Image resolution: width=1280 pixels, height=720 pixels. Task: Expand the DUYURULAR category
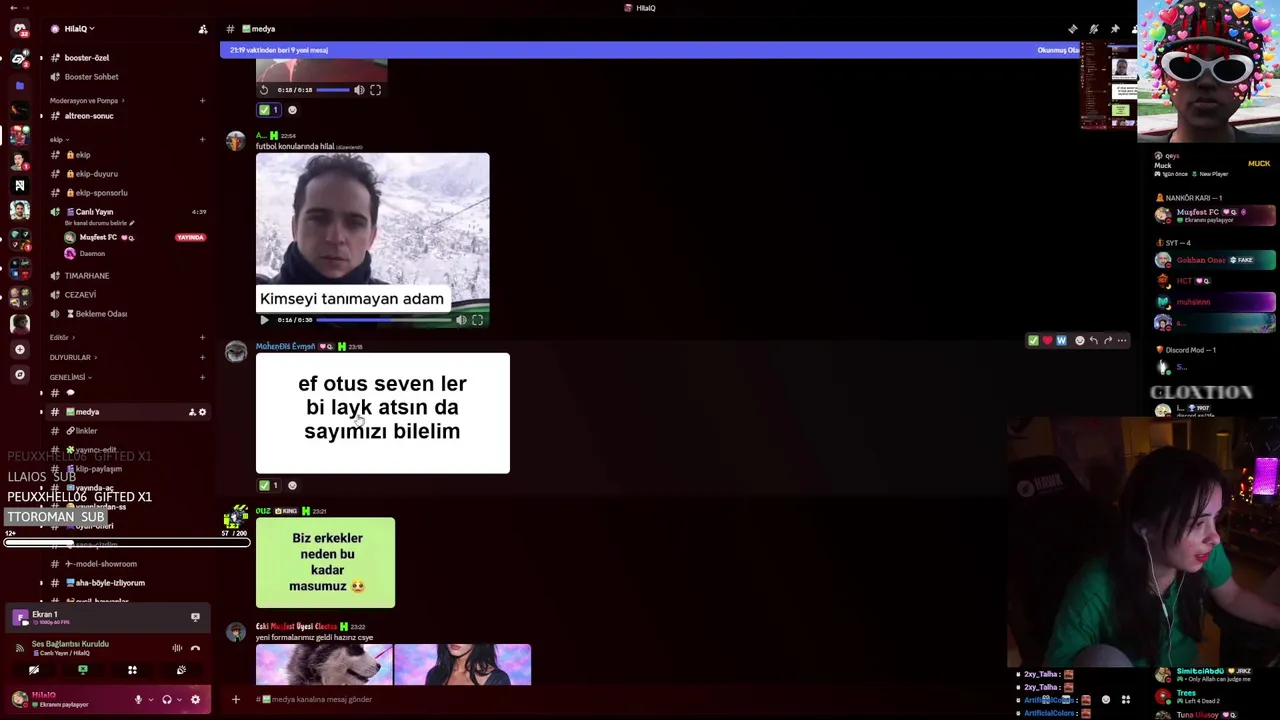(72, 357)
